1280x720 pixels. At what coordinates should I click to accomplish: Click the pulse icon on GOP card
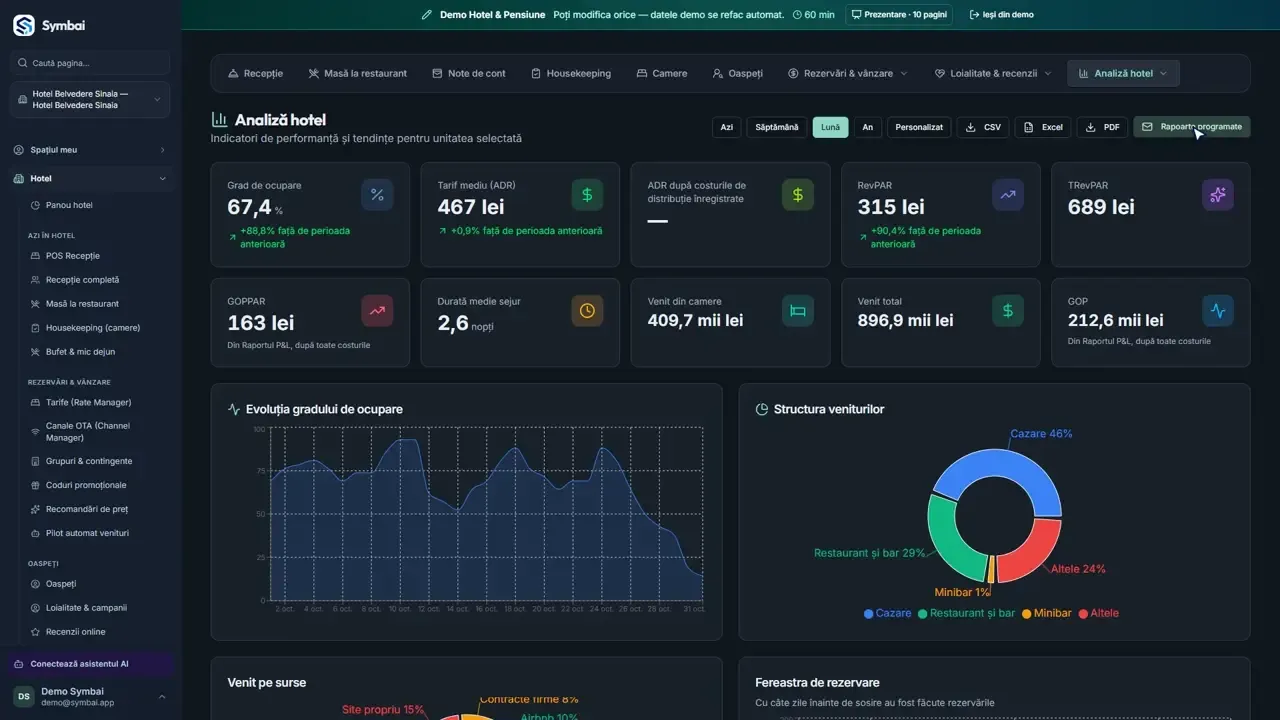[x=1218, y=311]
